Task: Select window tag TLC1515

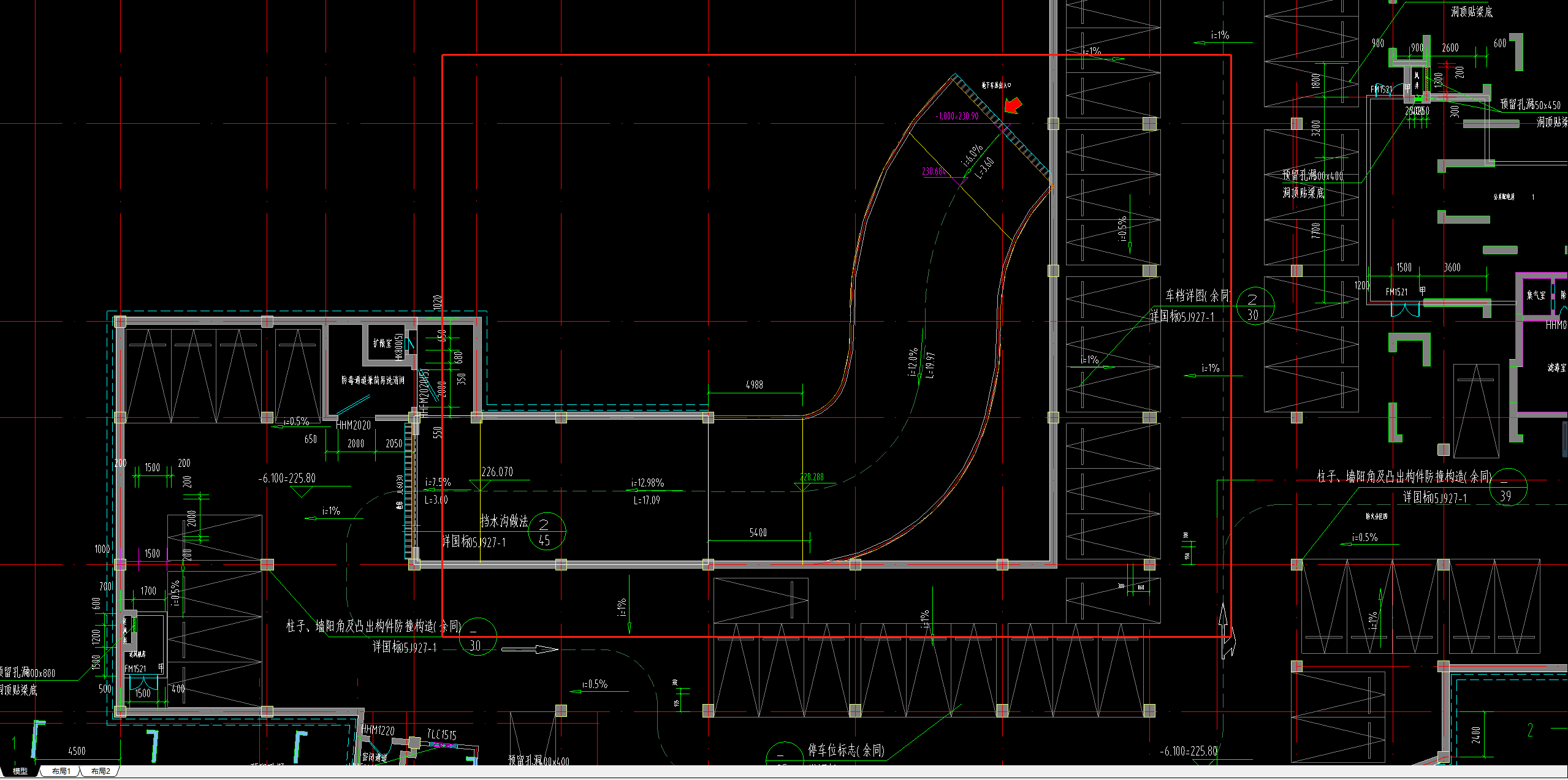Action: 442,735
